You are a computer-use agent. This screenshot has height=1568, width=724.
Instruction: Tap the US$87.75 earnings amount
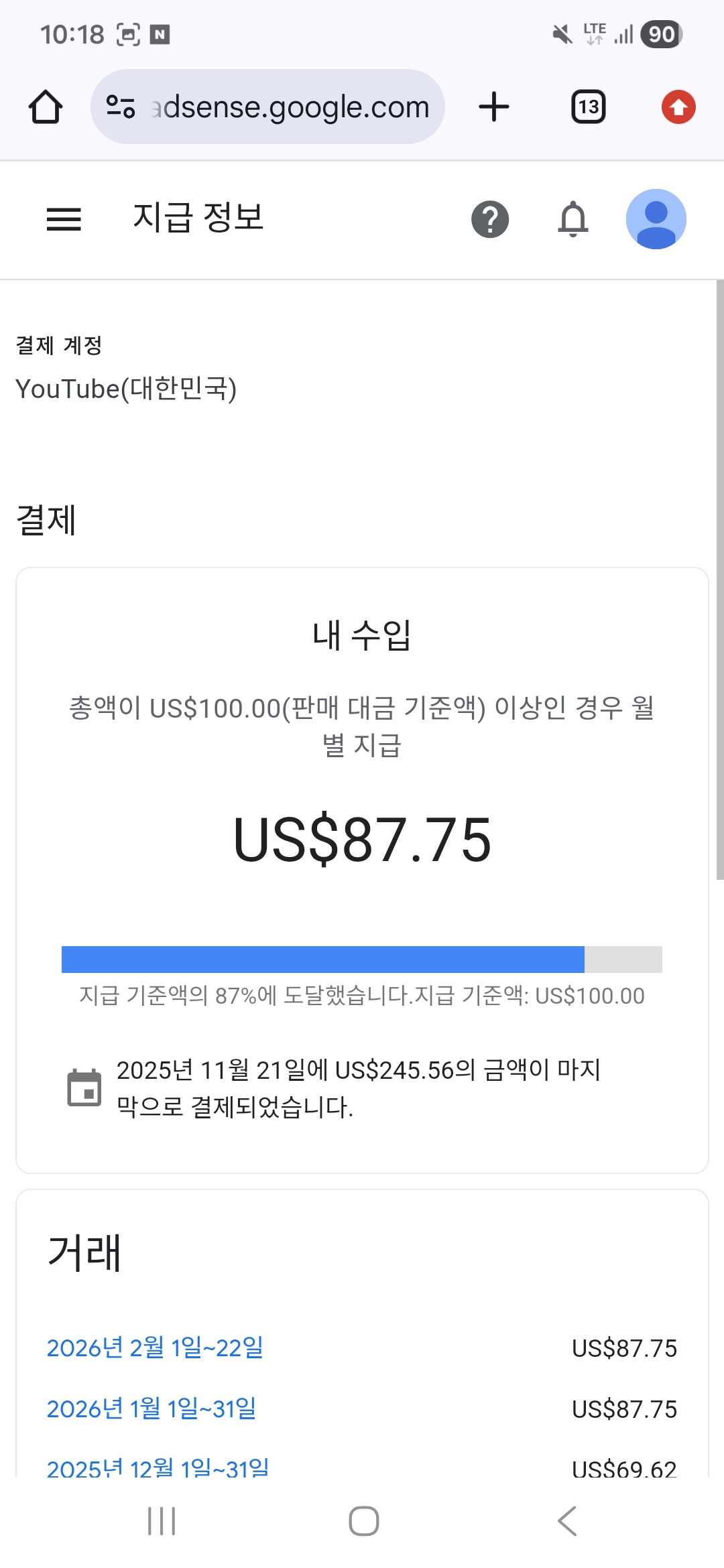point(362,839)
